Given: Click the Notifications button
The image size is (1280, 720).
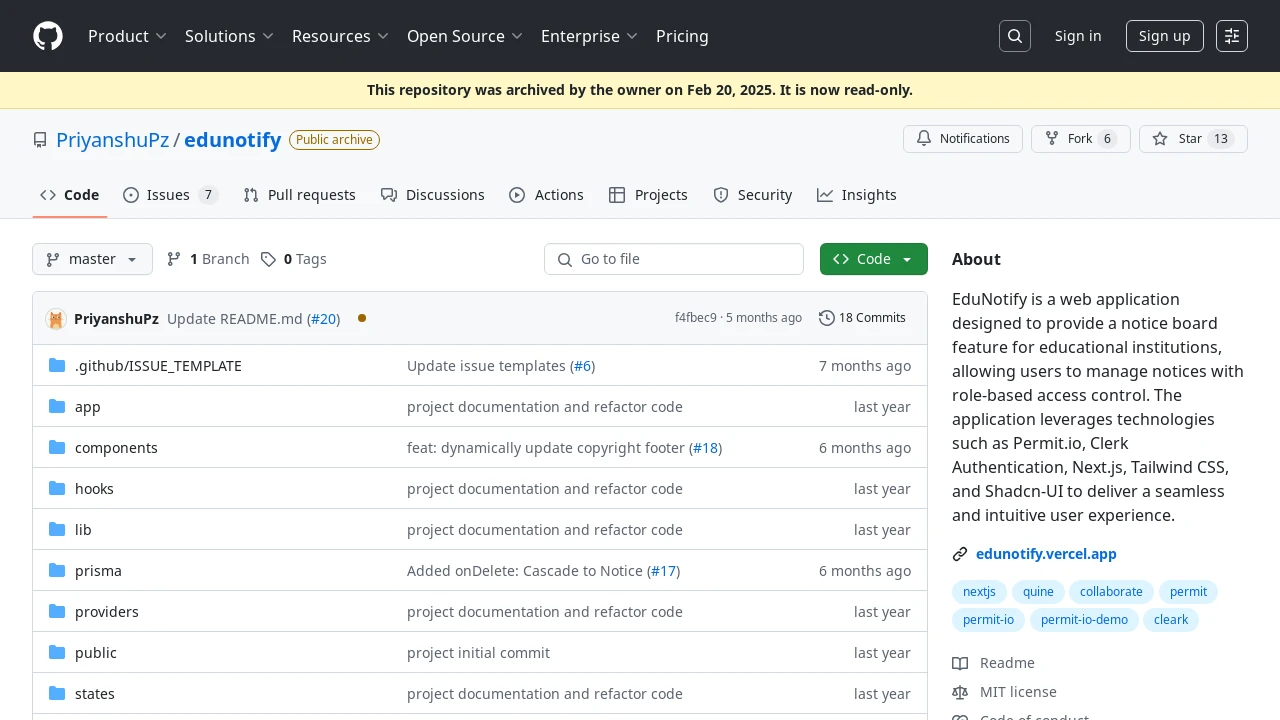Looking at the screenshot, I should [963, 139].
